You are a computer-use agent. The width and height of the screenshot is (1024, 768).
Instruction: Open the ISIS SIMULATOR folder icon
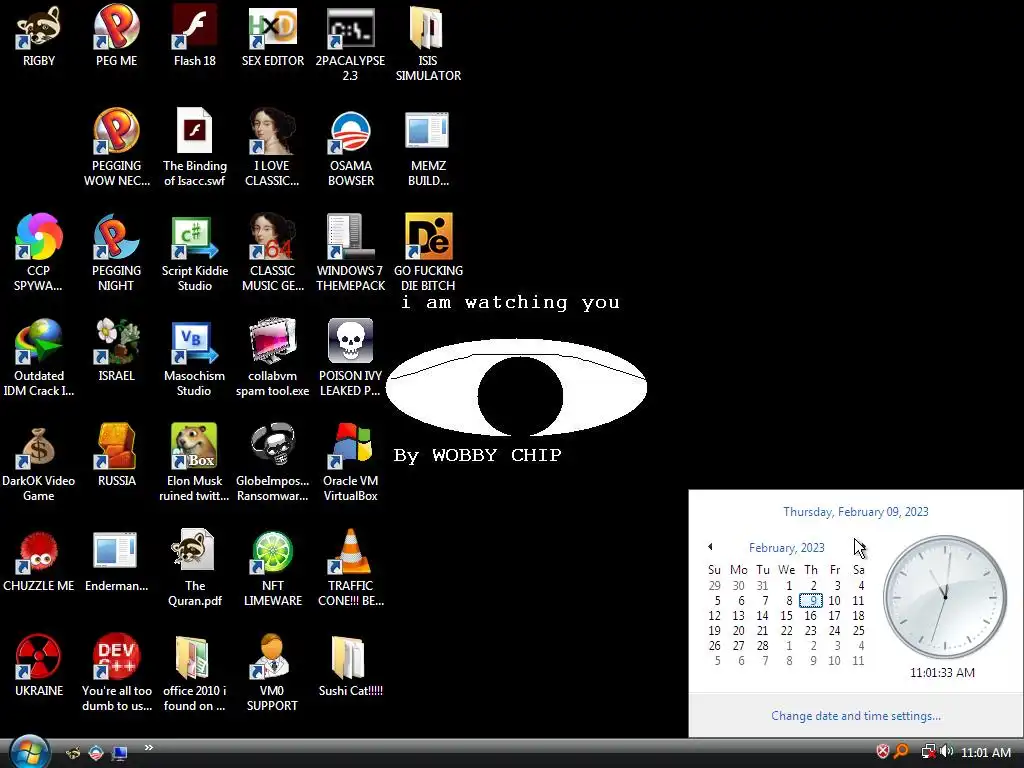click(x=428, y=44)
